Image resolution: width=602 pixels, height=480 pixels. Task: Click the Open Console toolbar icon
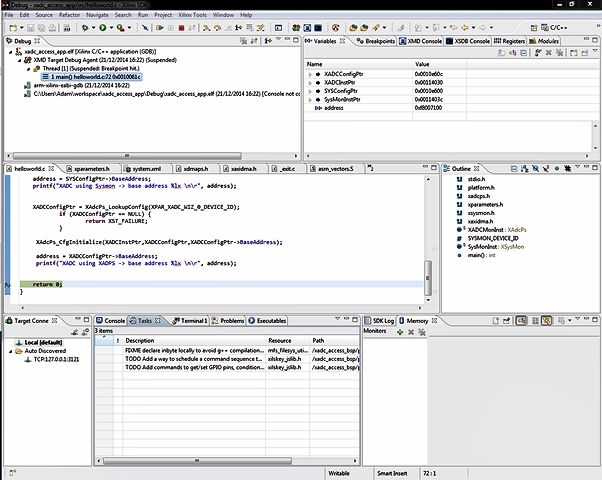[278, 28]
